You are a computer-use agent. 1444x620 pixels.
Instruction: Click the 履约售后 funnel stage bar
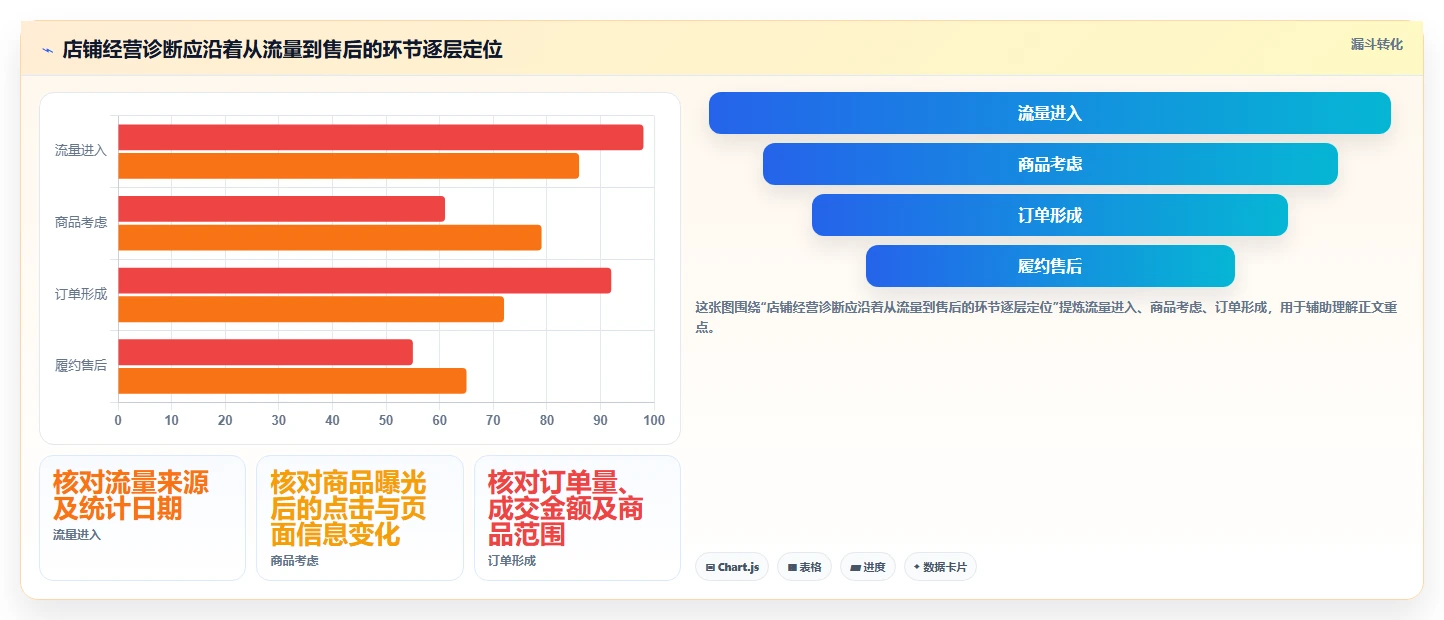pos(1050,266)
